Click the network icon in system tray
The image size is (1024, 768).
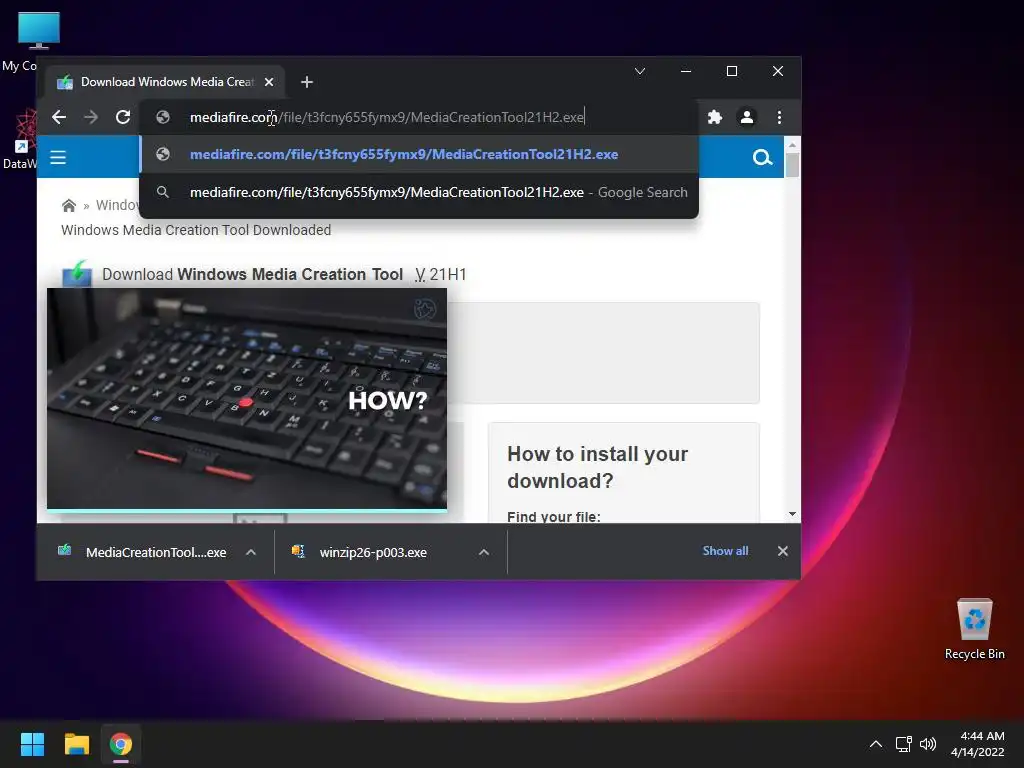[x=904, y=744]
